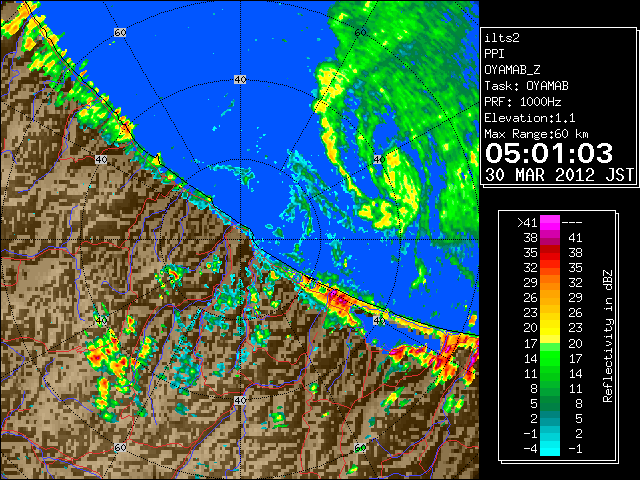Pick the magenta swatch atop the reflectivity scale
This screenshot has height=480, width=640.
[x=550, y=223]
